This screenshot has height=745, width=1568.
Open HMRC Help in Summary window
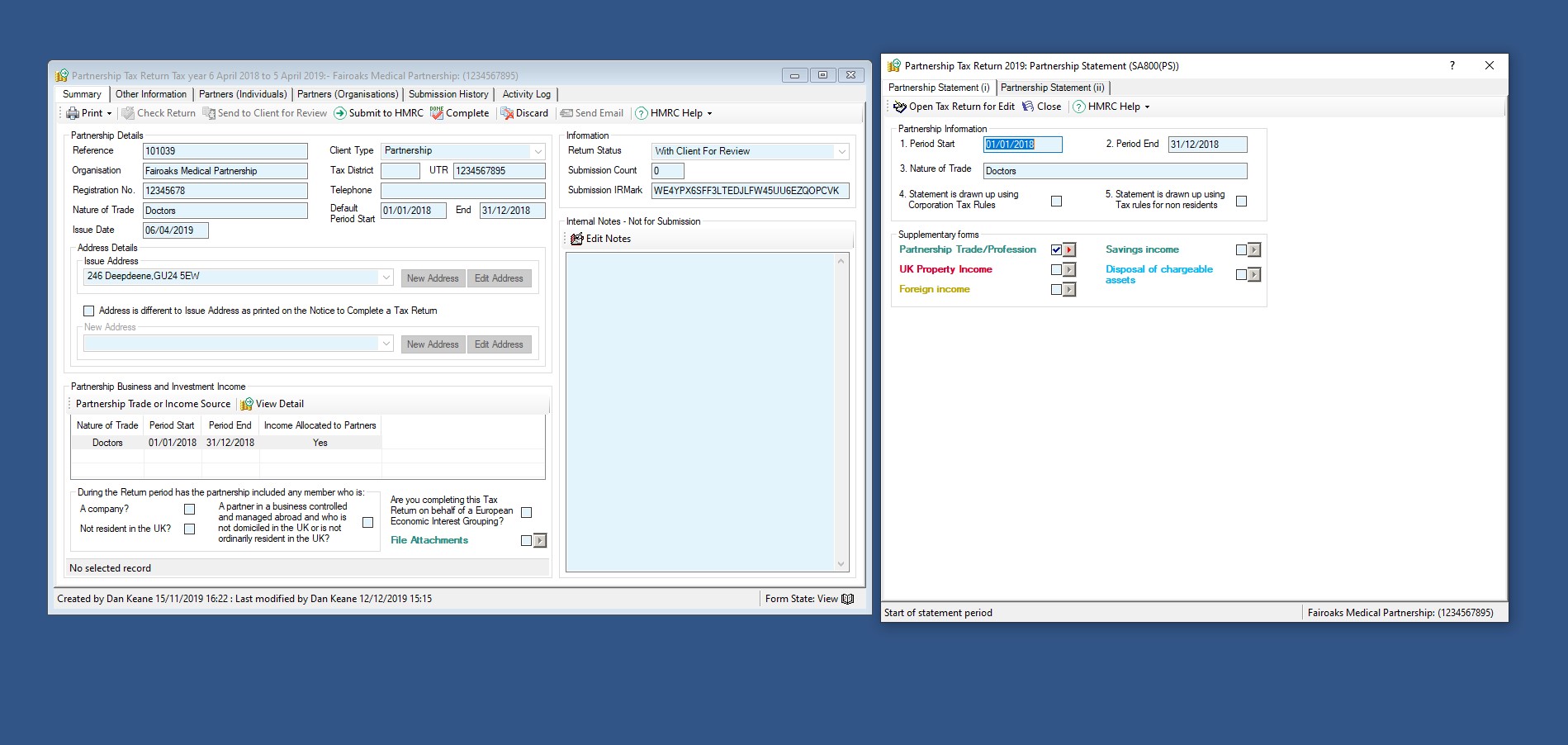click(x=673, y=113)
